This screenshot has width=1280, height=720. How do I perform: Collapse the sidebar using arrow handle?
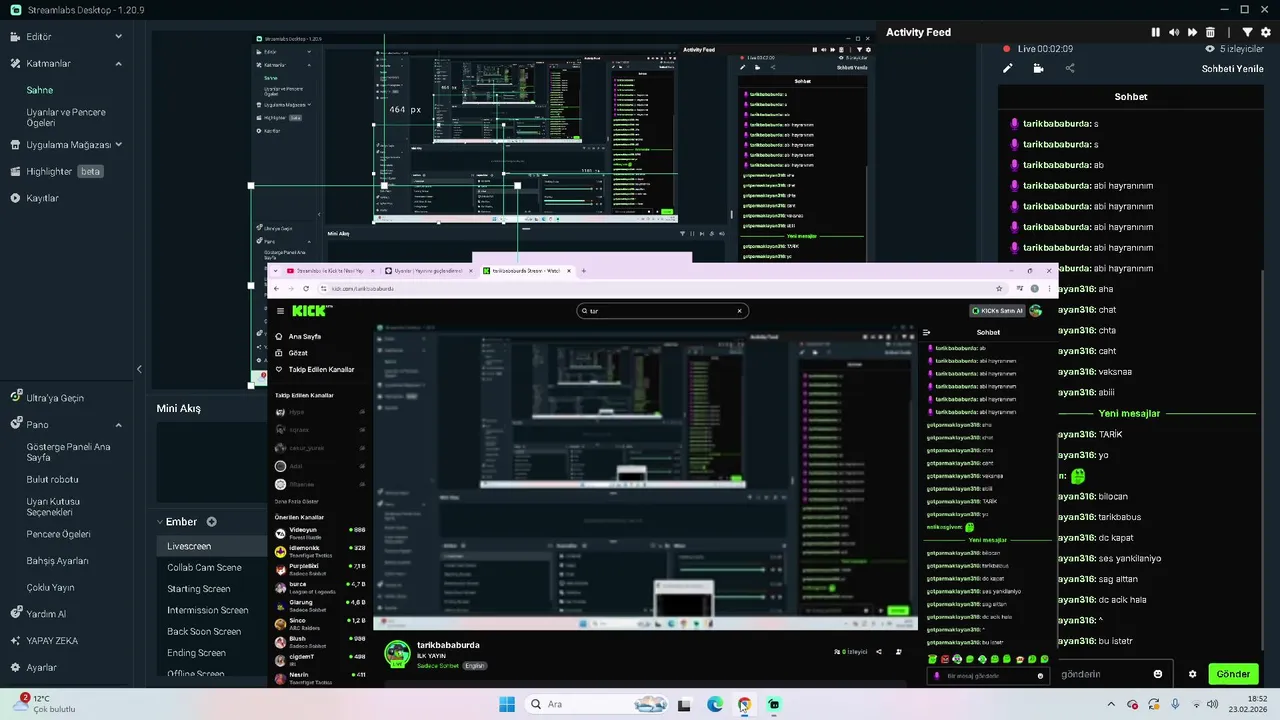point(139,369)
